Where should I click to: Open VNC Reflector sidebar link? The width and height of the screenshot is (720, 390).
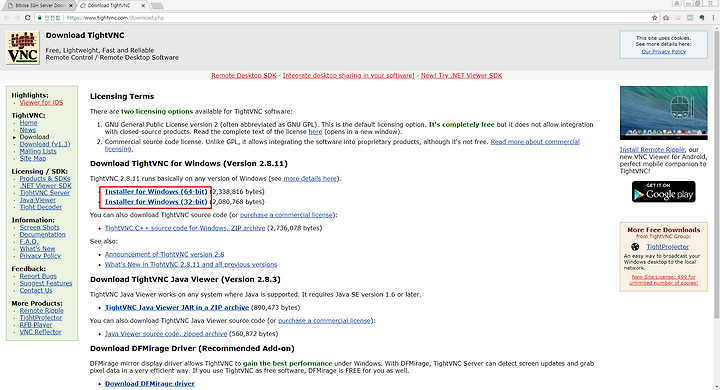[40, 332]
